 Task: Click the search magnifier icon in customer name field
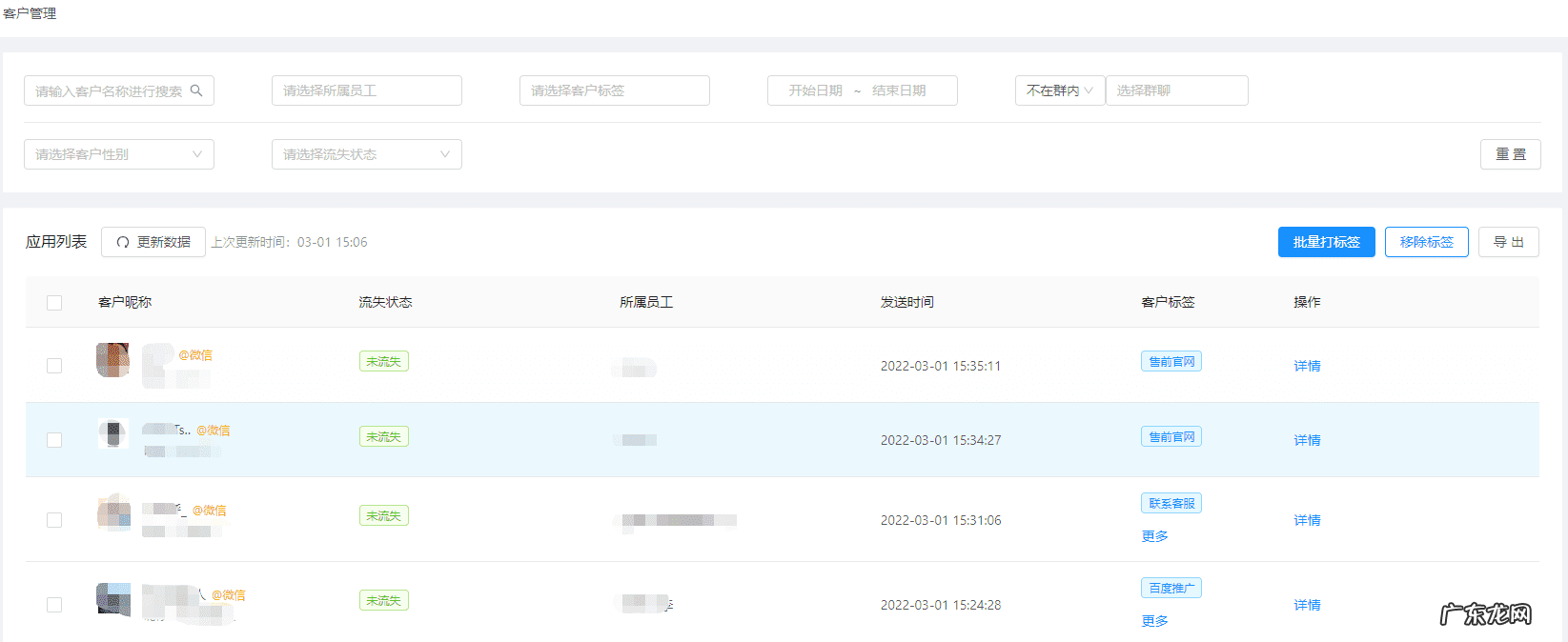coord(196,90)
